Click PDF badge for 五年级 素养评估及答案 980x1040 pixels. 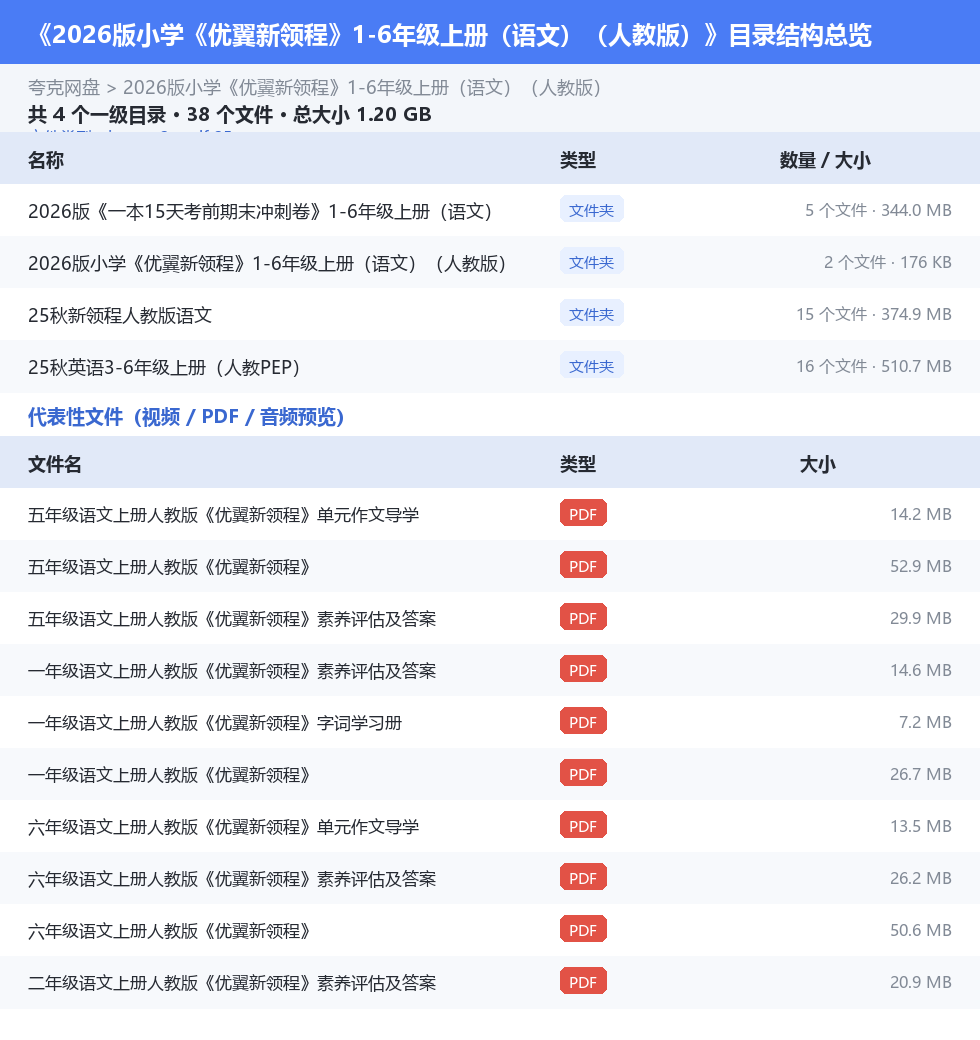coord(583,618)
